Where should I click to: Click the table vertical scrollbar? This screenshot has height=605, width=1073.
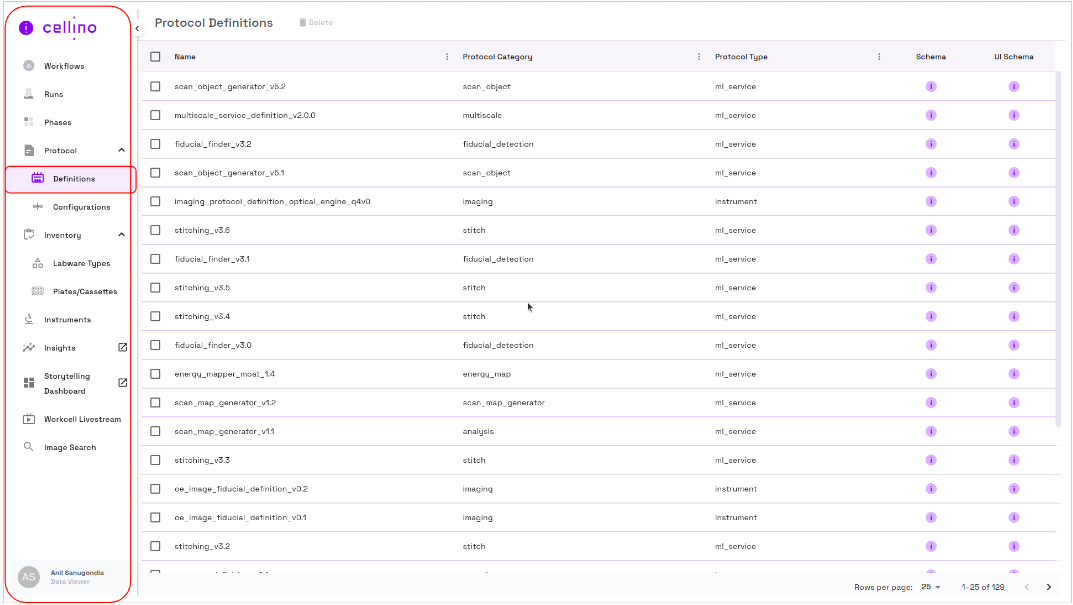coord(1058,250)
